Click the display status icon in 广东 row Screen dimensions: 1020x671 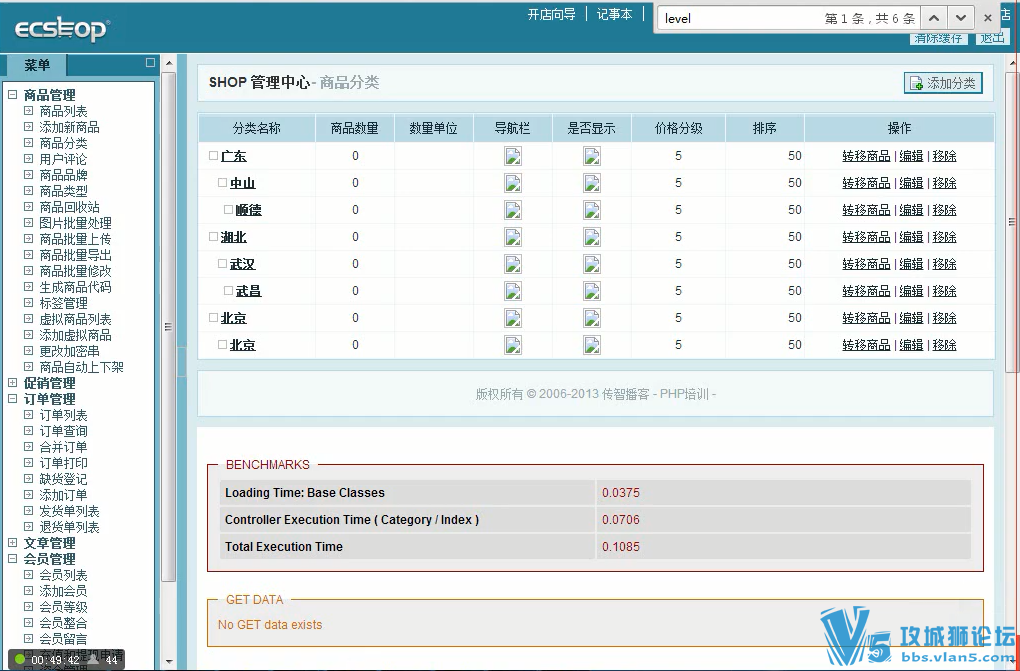591,156
